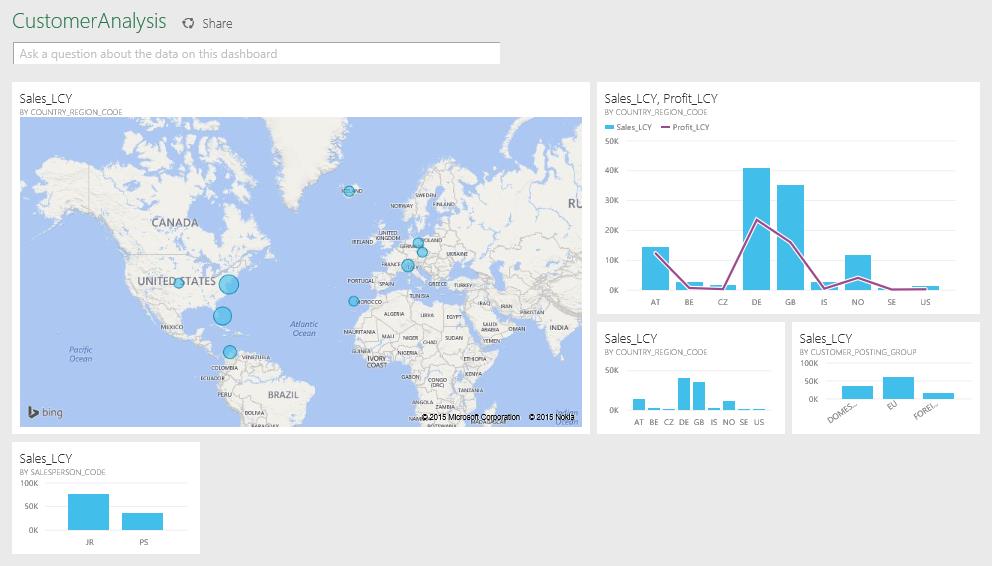The width and height of the screenshot is (992, 566).
Task: Select the DE bar in combo chart
Action: click(x=756, y=229)
